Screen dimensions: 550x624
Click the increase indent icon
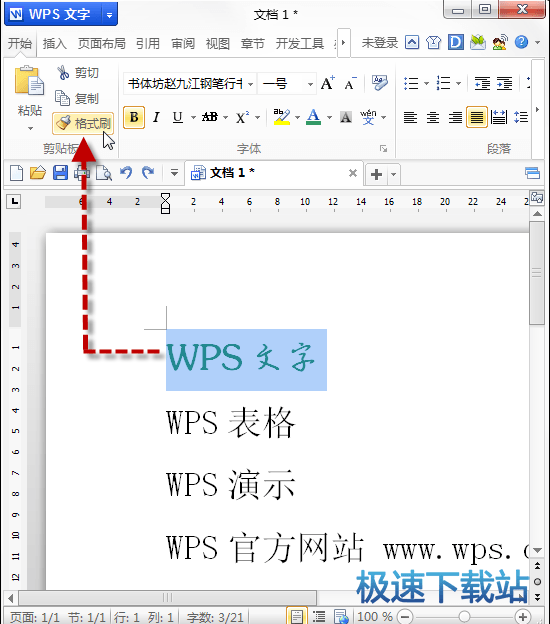click(x=504, y=83)
